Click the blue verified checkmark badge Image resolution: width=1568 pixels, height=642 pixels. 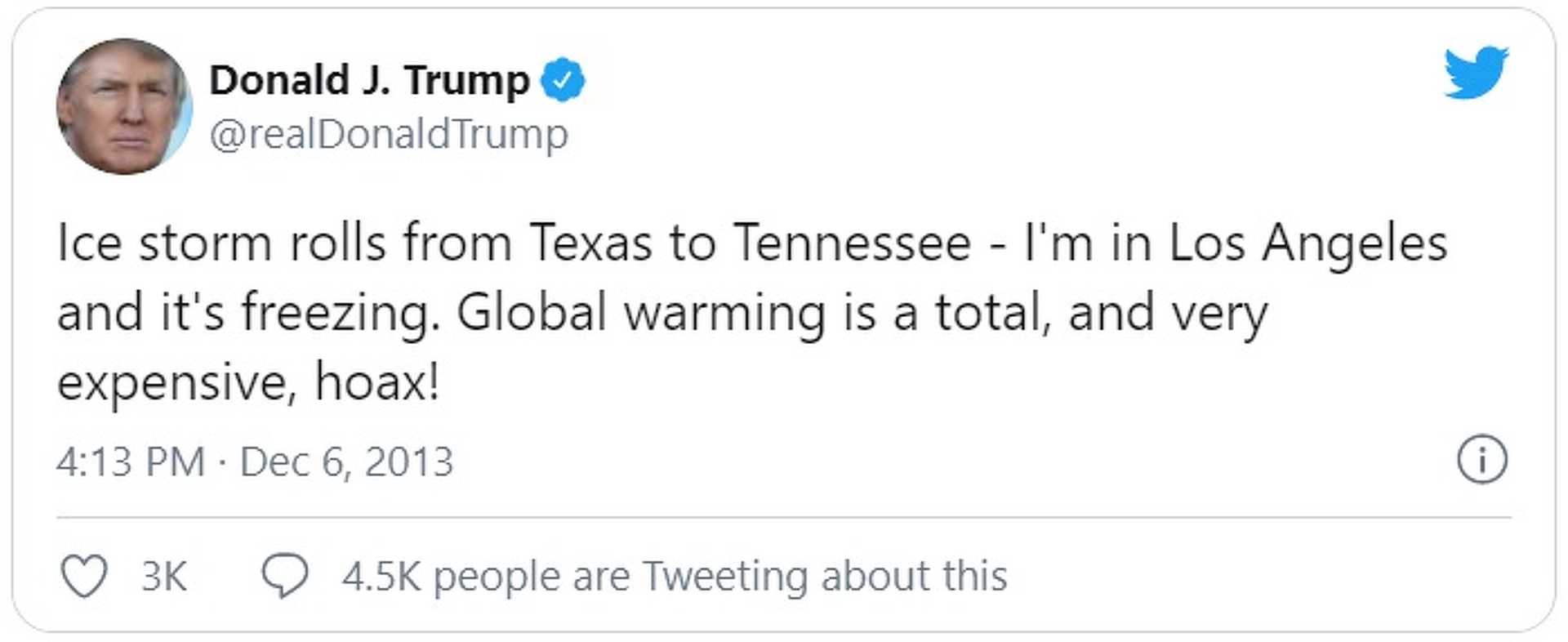pyautogui.click(x=563, y=80)
